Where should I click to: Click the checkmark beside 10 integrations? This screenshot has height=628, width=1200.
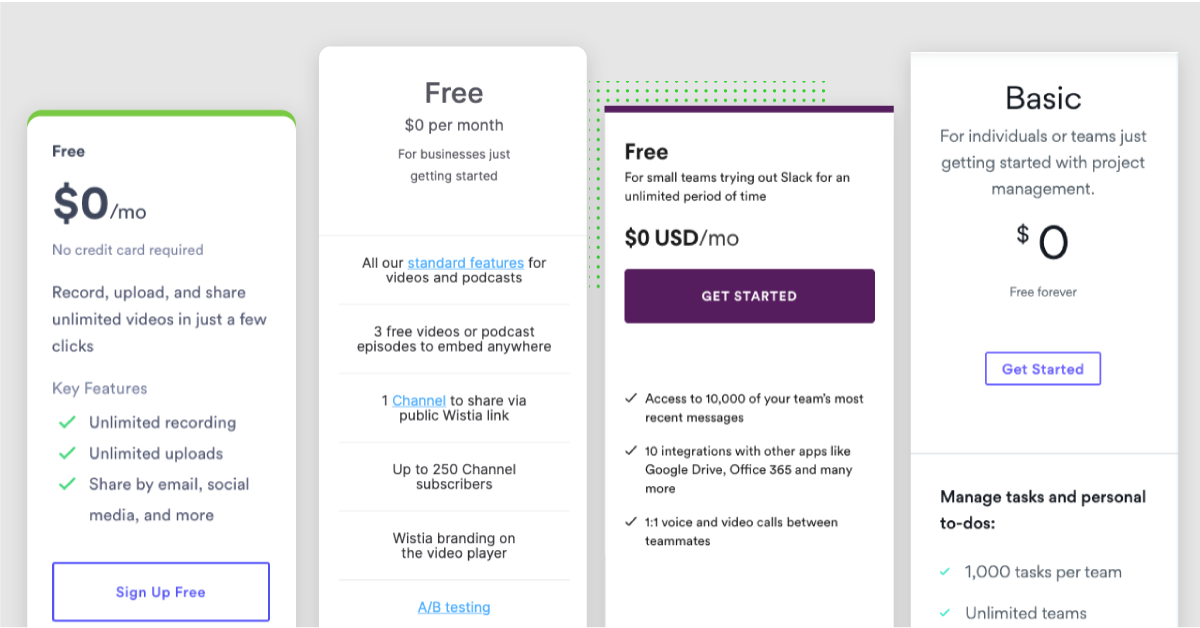tap(631, 450)
